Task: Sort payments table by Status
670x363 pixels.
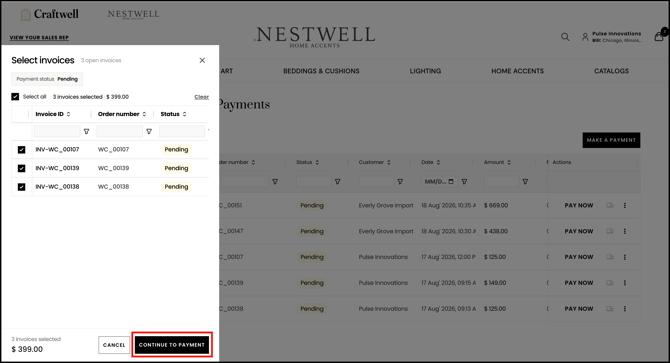Action: coord(317,162)
